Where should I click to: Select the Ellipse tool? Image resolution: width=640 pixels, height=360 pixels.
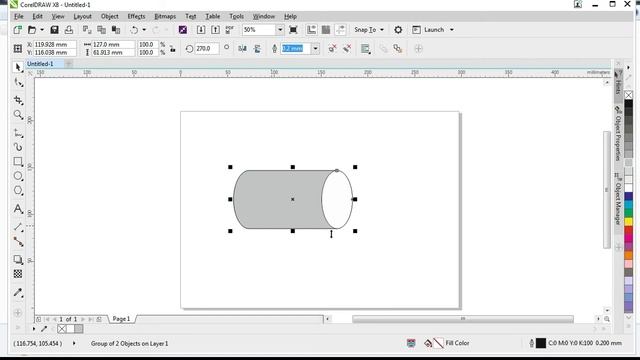pyautogui.click(x=18, y=176)
